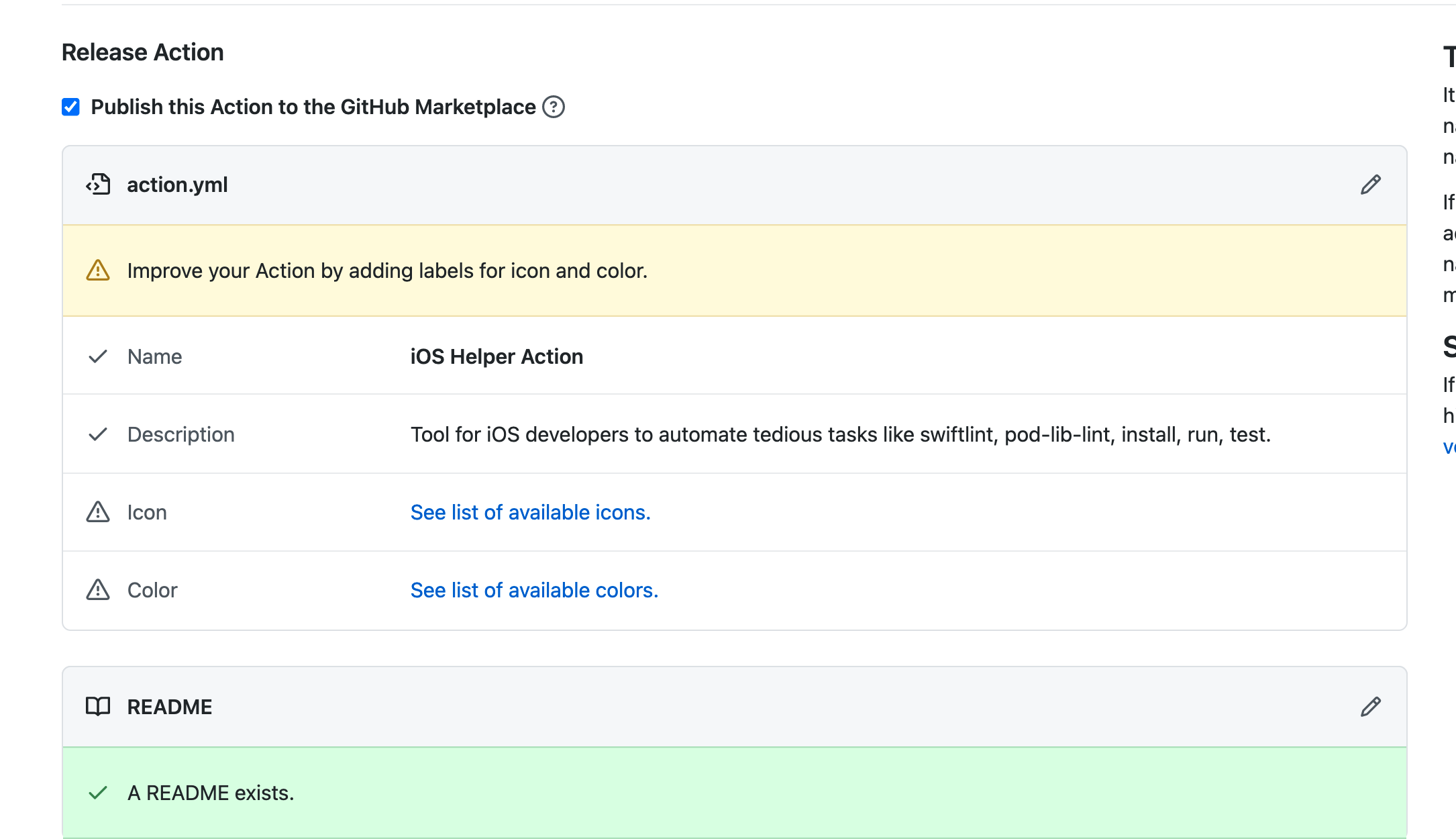Click the README section header title

coord(169,707)
